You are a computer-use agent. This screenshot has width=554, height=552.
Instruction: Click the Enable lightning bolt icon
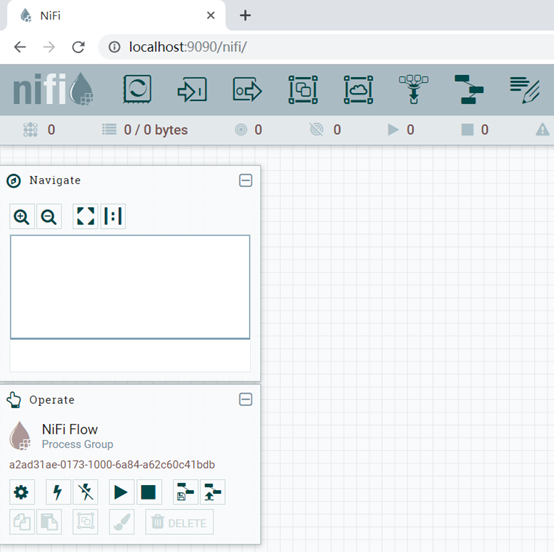58,492
